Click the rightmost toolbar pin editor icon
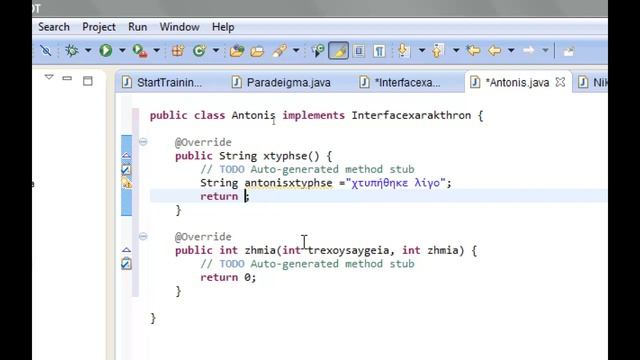Image resolution: width=640 pixels, height=360 pixels. coord(569,51)
